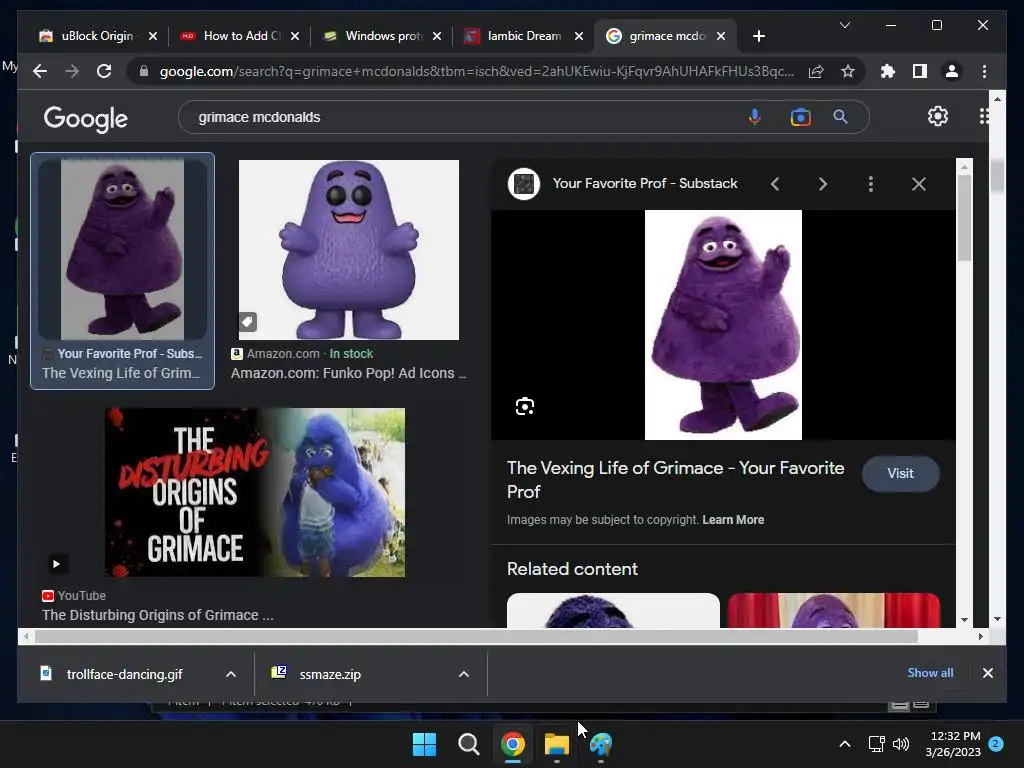Click the horizontal page scrollbar
The height and width of the screenshot is (768, 1024).
(x=477, y=636)
